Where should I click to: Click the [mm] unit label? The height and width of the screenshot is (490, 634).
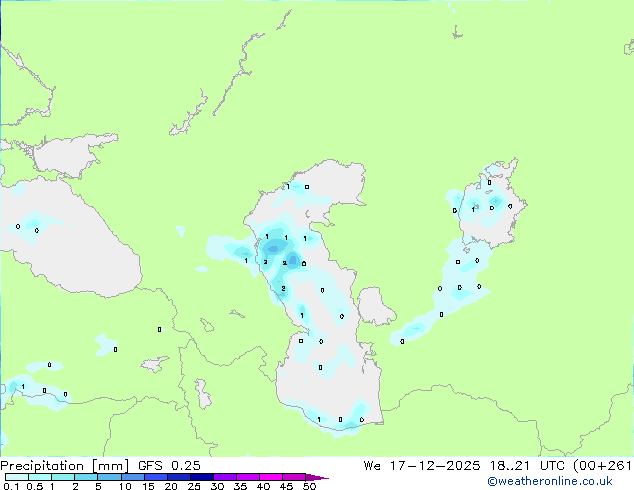click(x=111, y=466)
